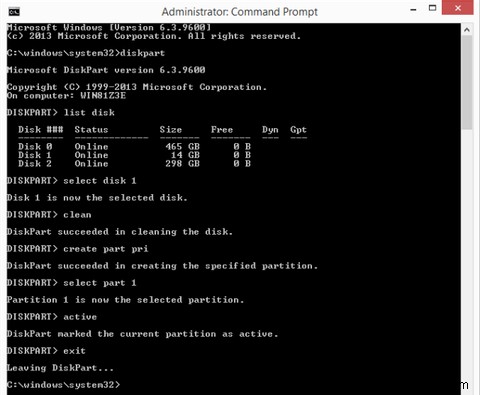Minimize the Command Prompt window
The width and height of the screenshot is (480, 395).
(x=413, y=9)
